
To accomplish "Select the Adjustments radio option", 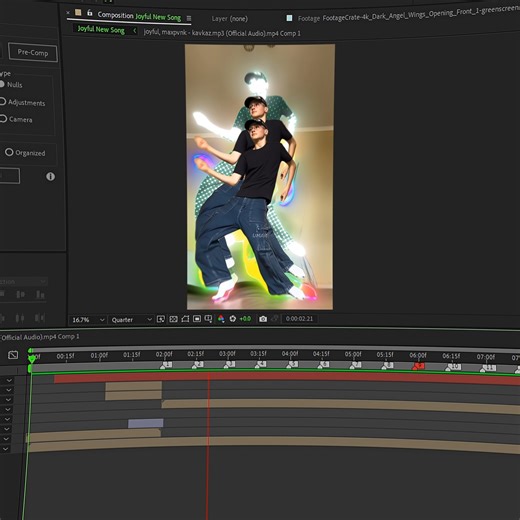I will (x=3, y=101).
